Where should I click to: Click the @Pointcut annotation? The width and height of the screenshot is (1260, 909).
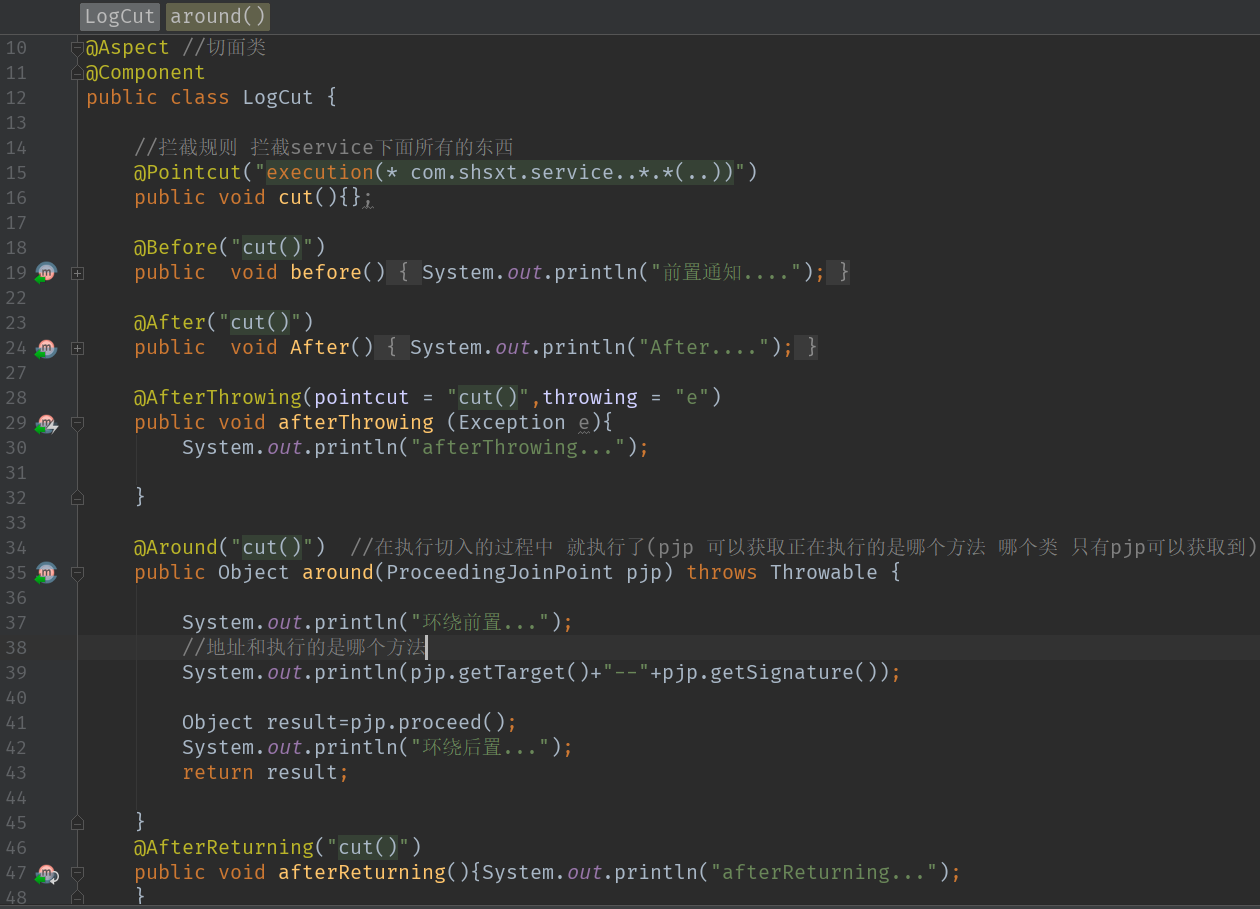pyautogui.click(x=188, y=172)
